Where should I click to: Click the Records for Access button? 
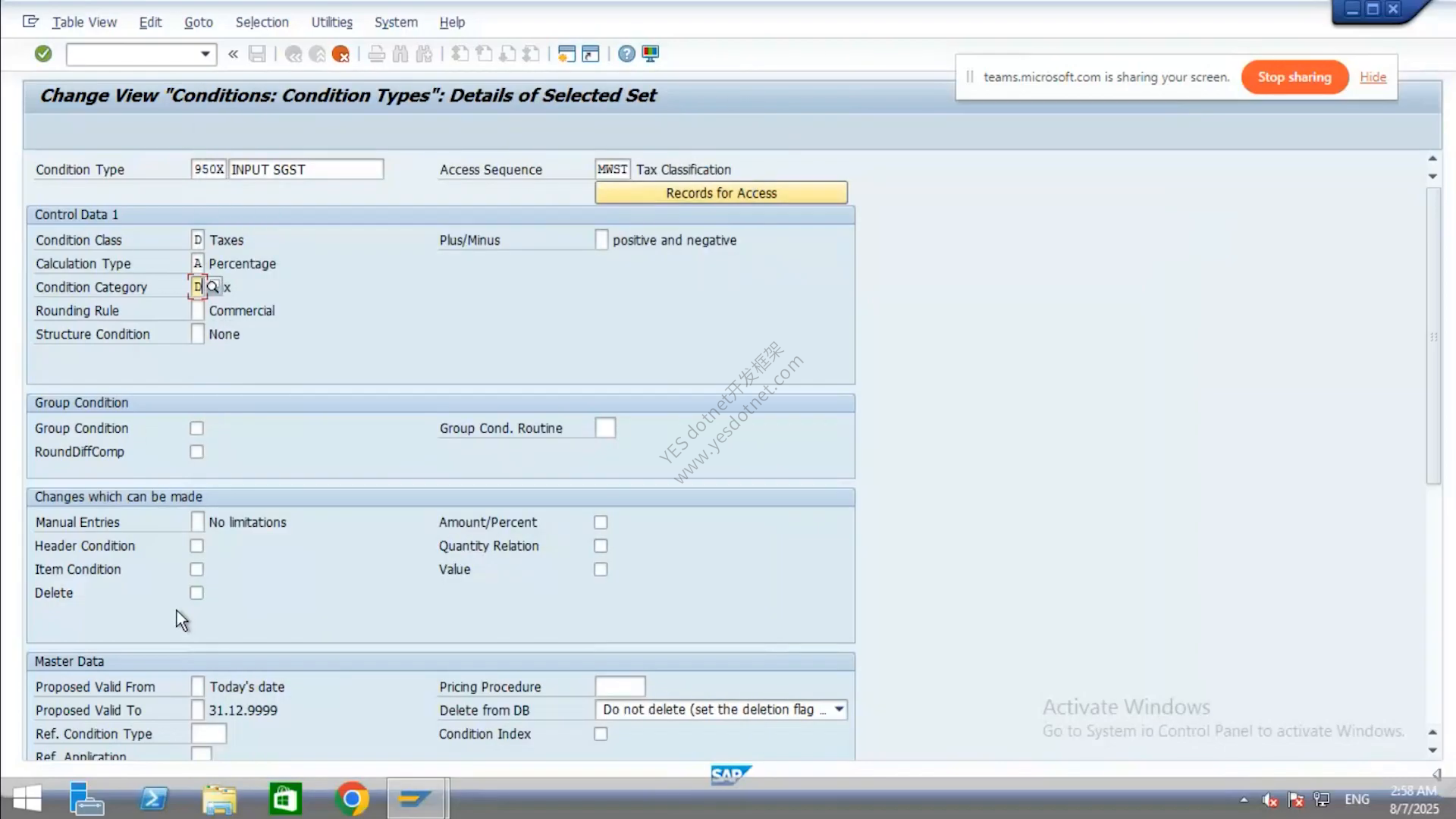coord(721,193)
